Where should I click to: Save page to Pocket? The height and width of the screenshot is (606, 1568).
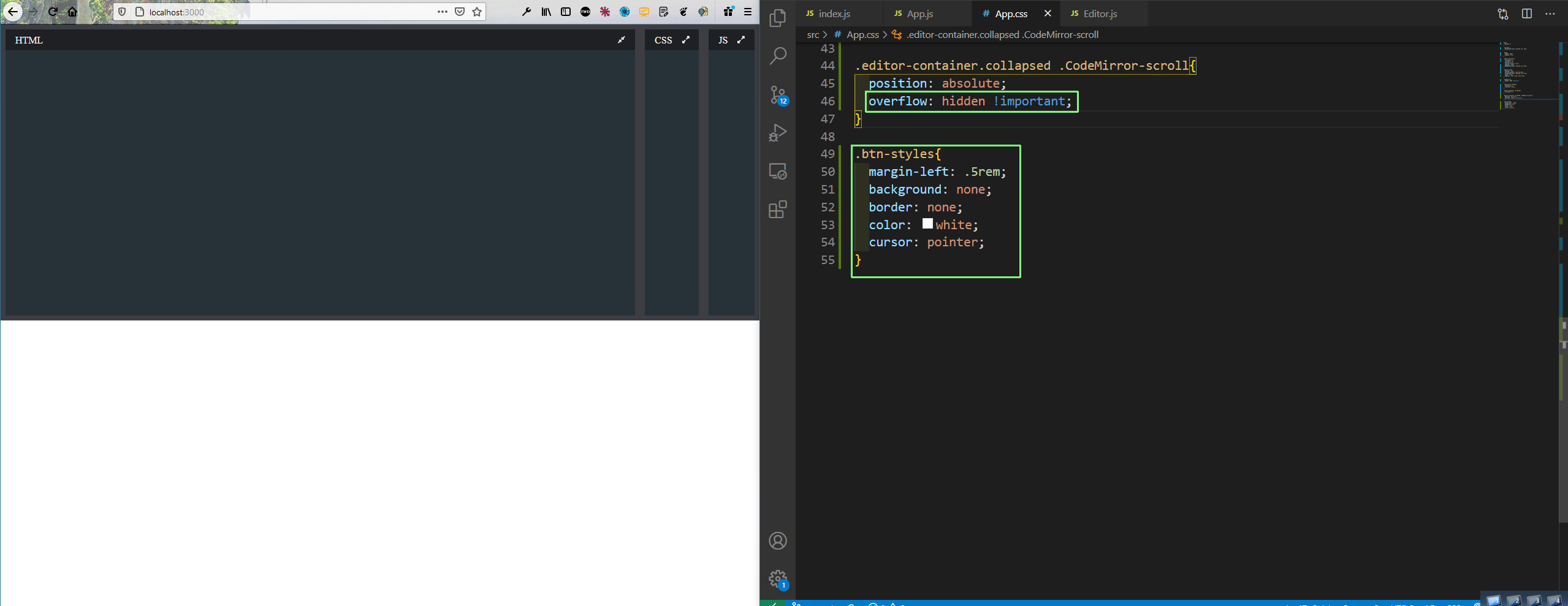click(460, 12)
